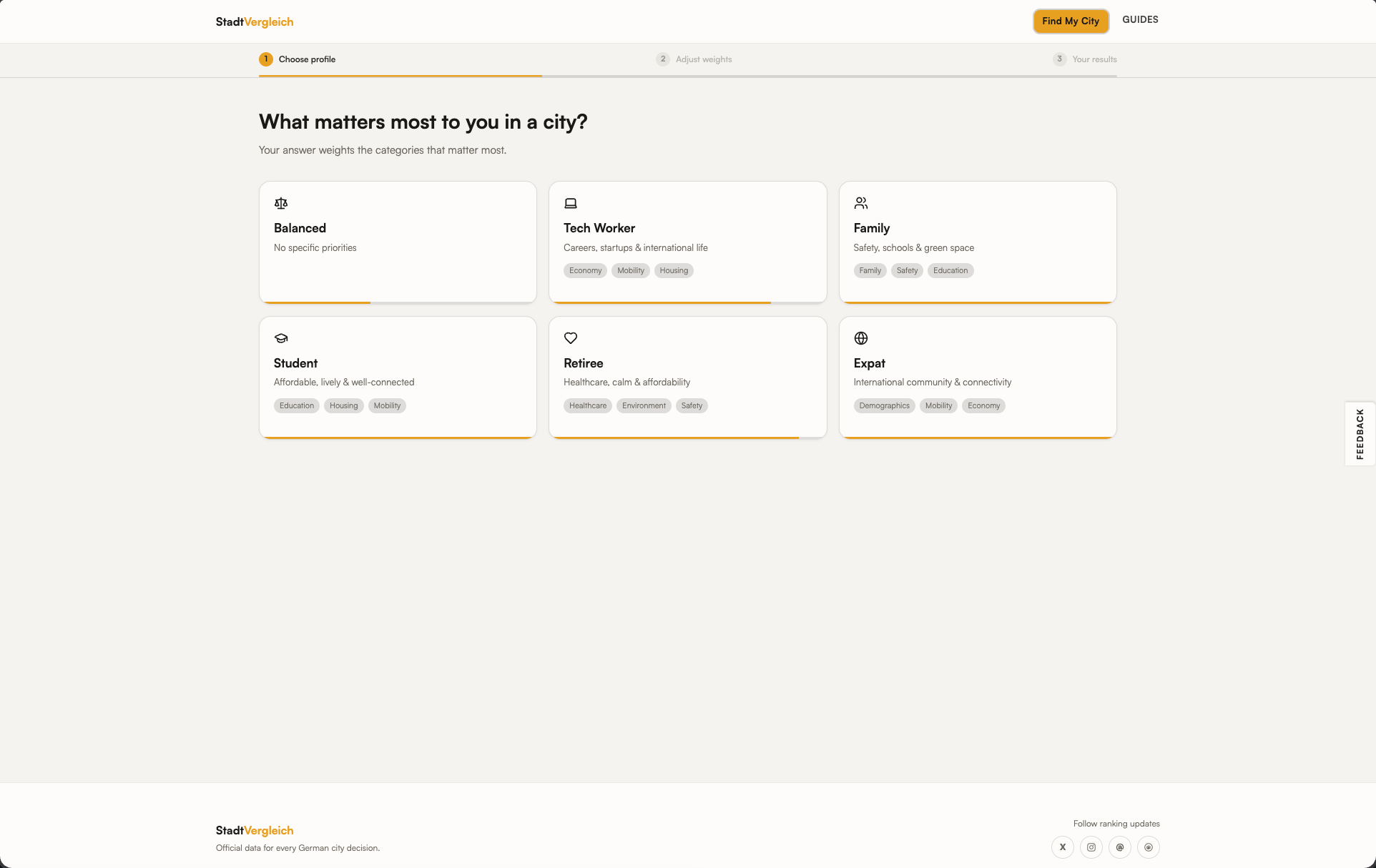
Task: Click the laptop icon on Tech Worker card
Action: (x=571, y=204)
